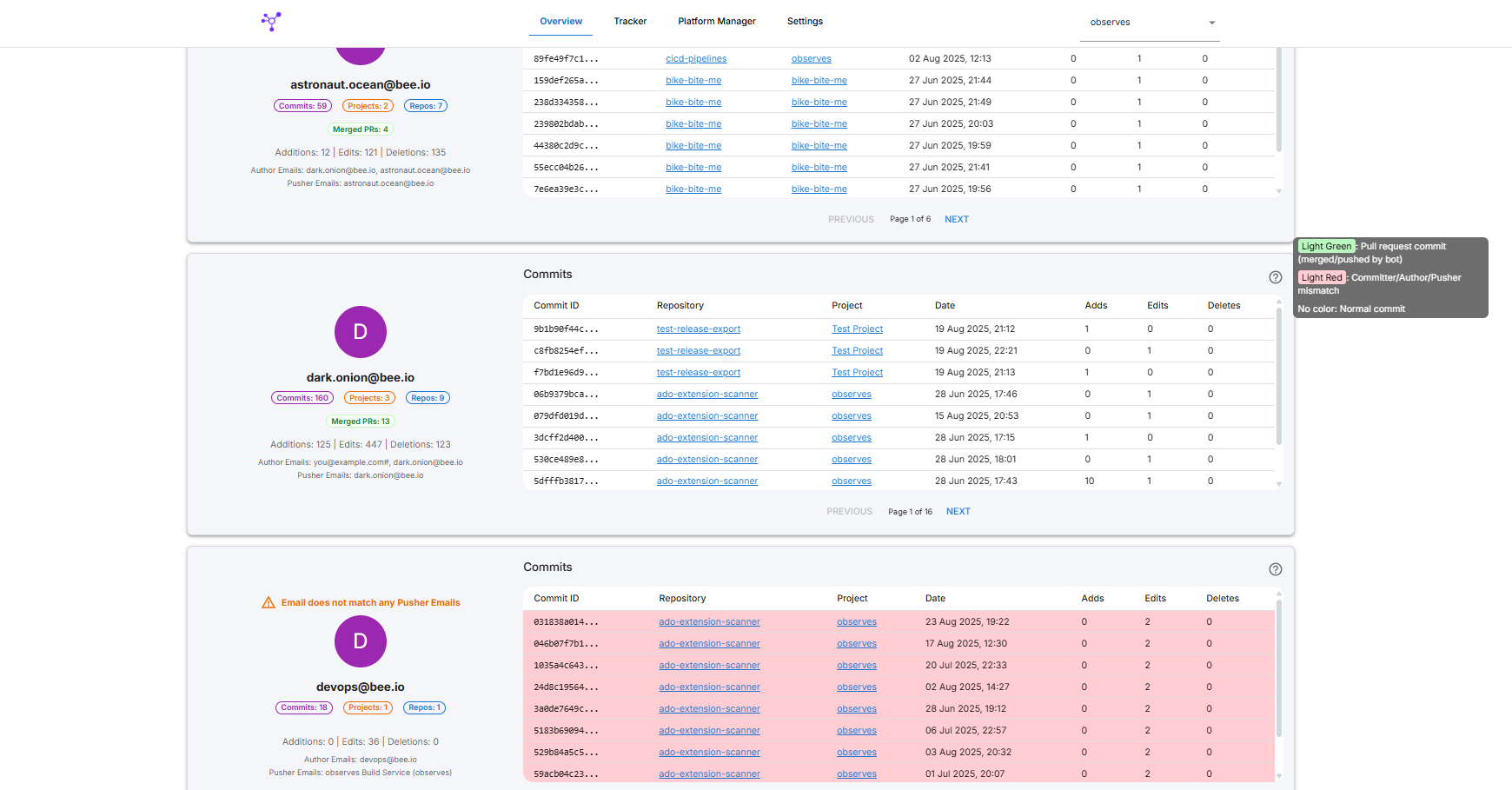Click the Commits: 160 badge
The image size is (1512, 790).
point(302,398)
